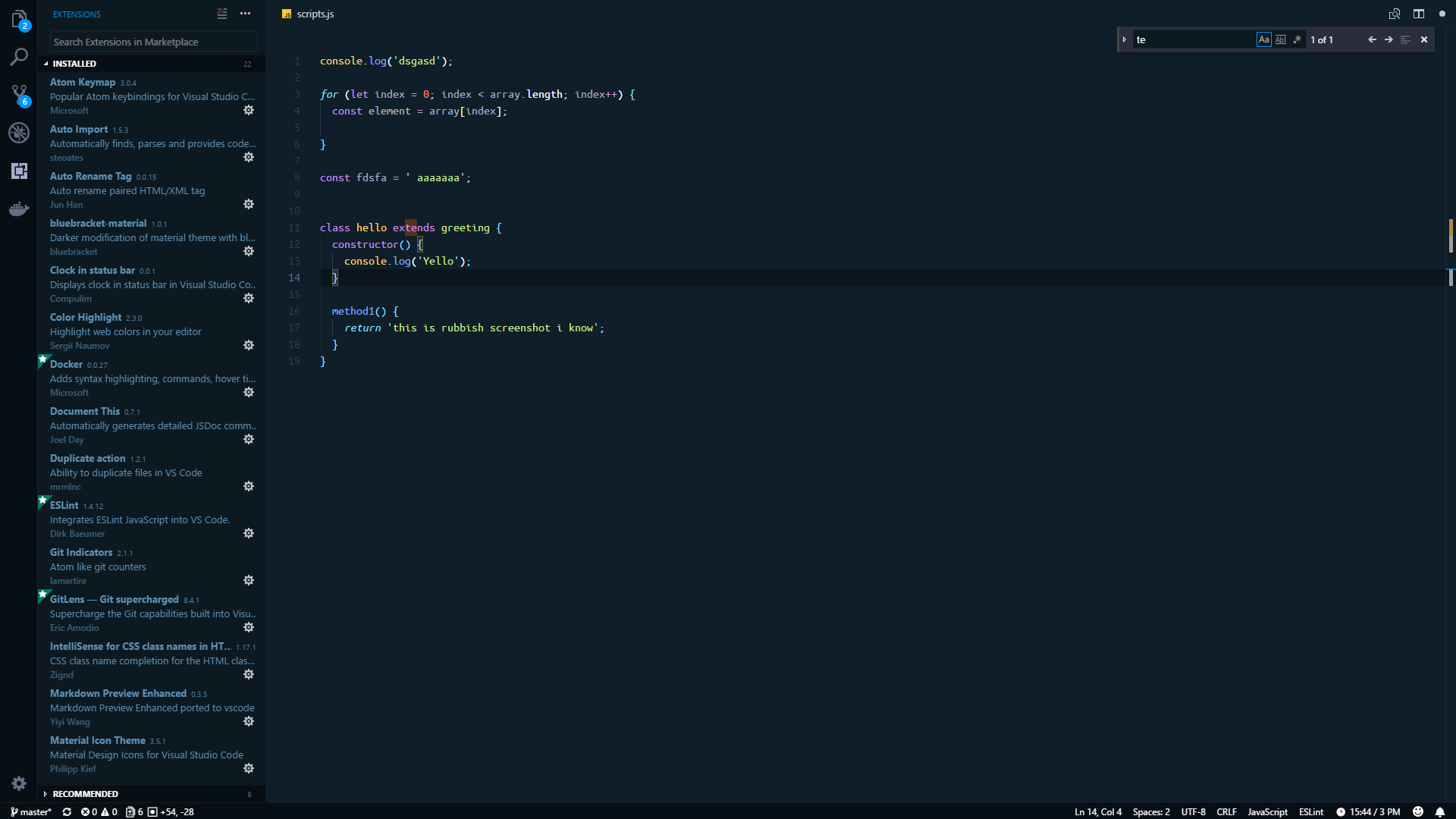This screenshot has height=819, width=1456.
Task: Click GitLens settings gear icon
Action: point(249,627)
